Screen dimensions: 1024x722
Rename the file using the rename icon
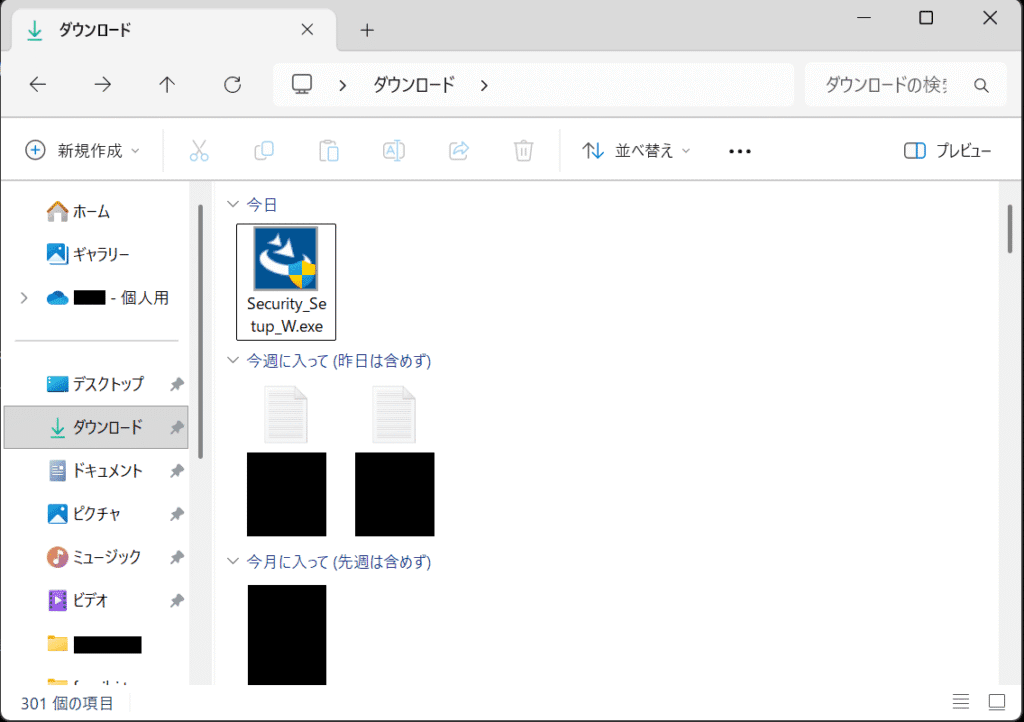[393, 150]
